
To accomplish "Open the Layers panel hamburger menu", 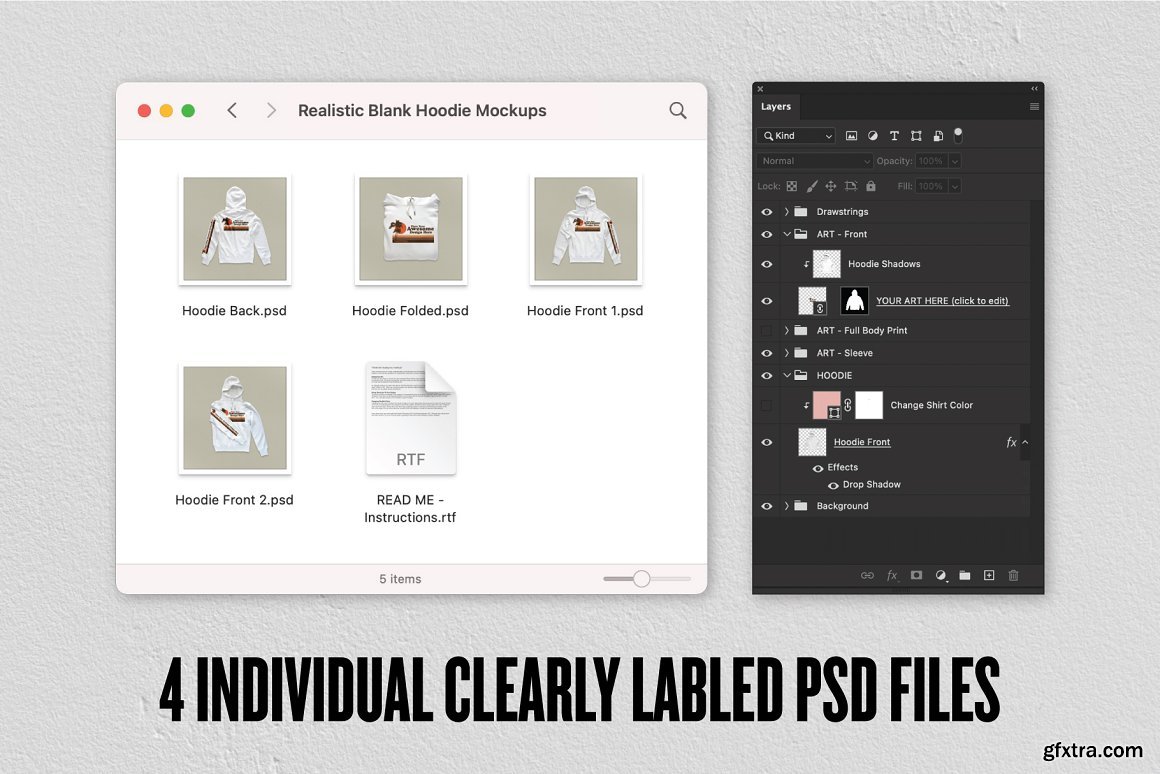I will [1034, 107].
